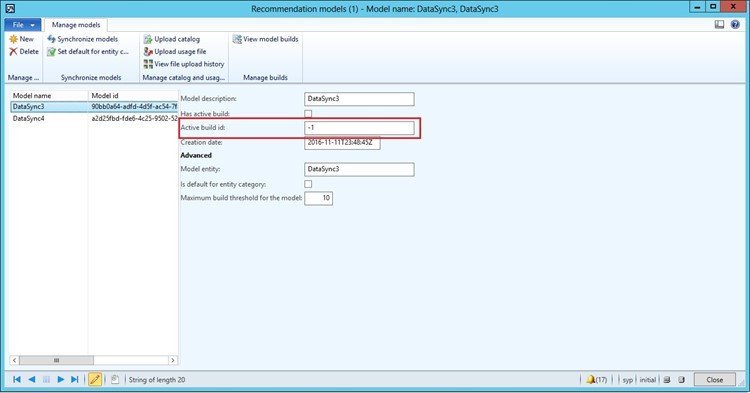750x393 pixels.
Task: Click Upload usage file
Action: point(175,52)
